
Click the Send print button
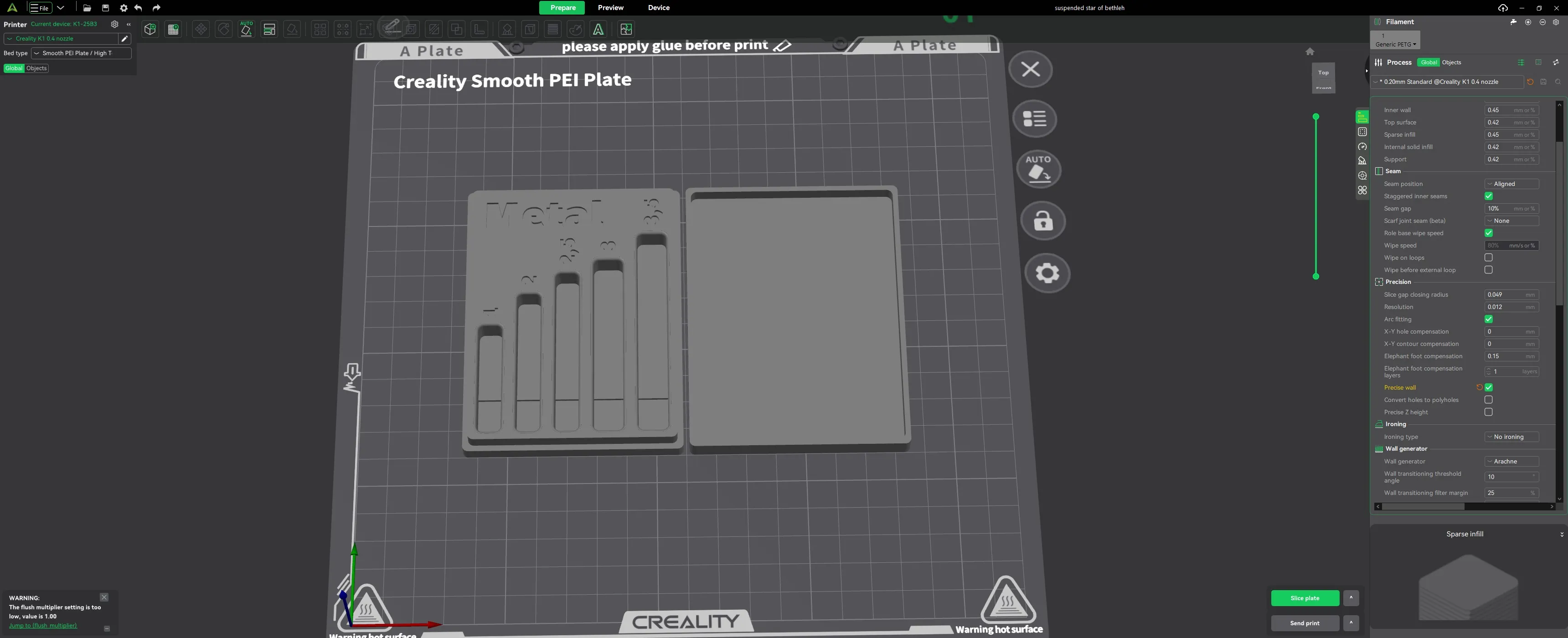(x=1305, y=623)
